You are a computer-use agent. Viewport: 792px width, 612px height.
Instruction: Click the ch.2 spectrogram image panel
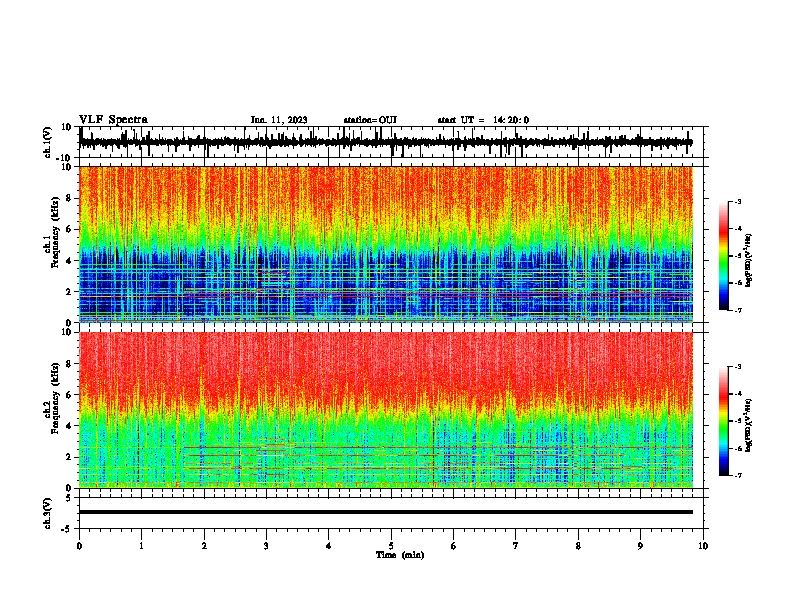[x=386, y=410]
